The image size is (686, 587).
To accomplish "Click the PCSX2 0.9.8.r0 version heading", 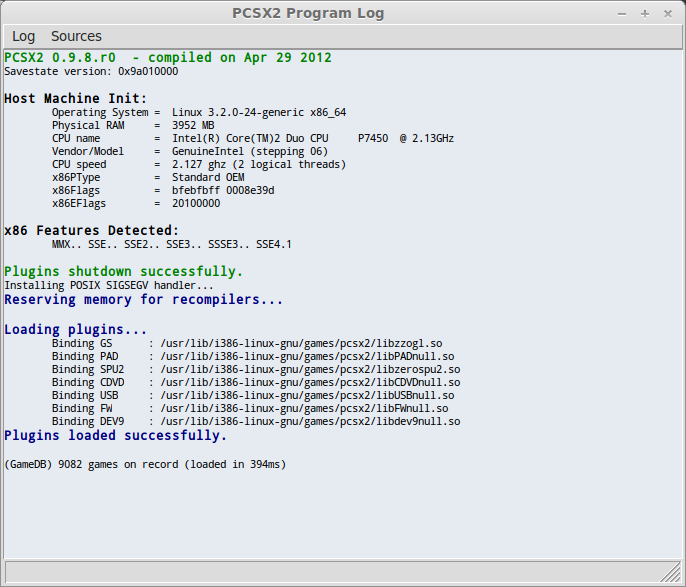I will 168,57.
